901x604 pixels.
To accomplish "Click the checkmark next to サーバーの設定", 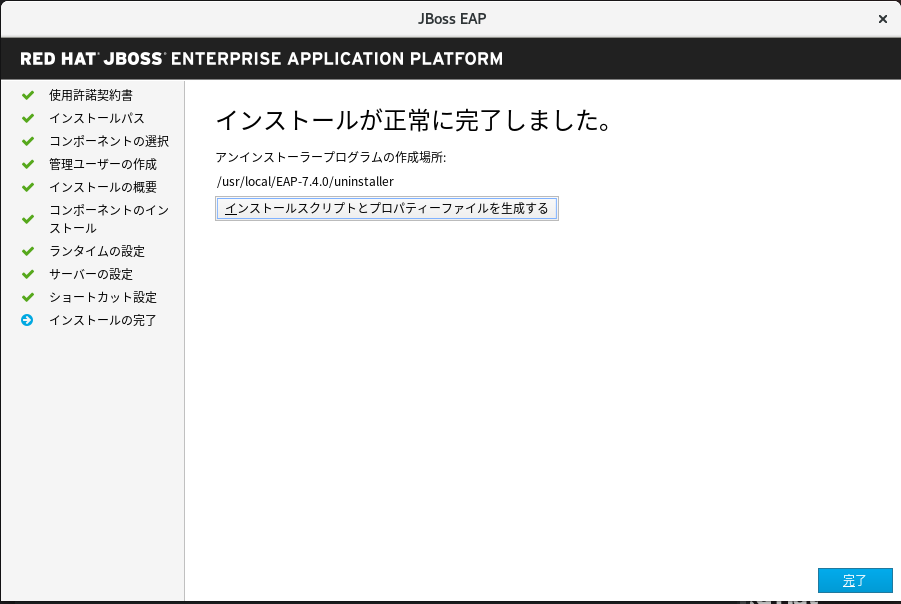I will 28,274.
